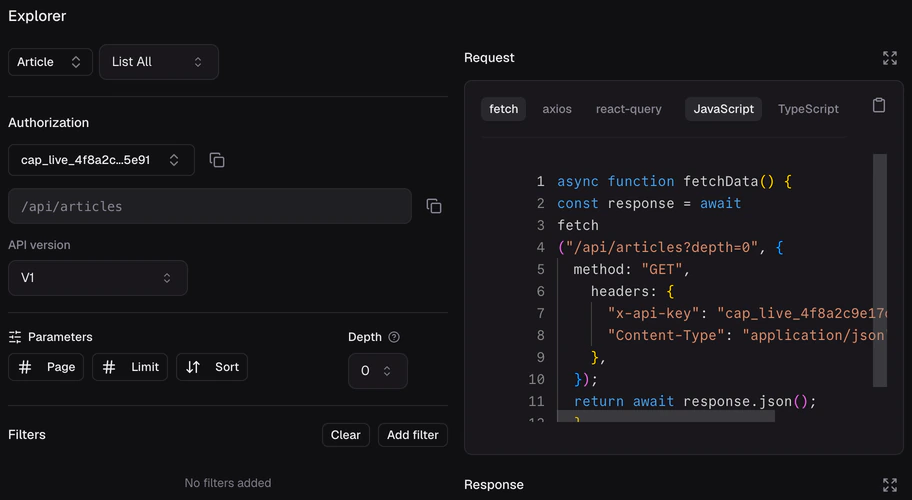This screenshot has width=912, height=500.
Task: Add the Page parameter
Action: [46, 367]
